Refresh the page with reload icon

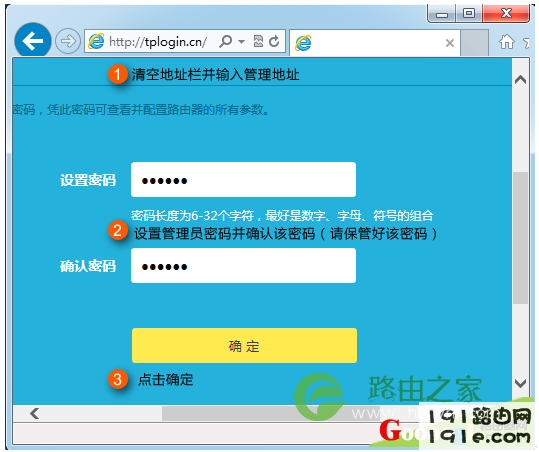point(274,42)
